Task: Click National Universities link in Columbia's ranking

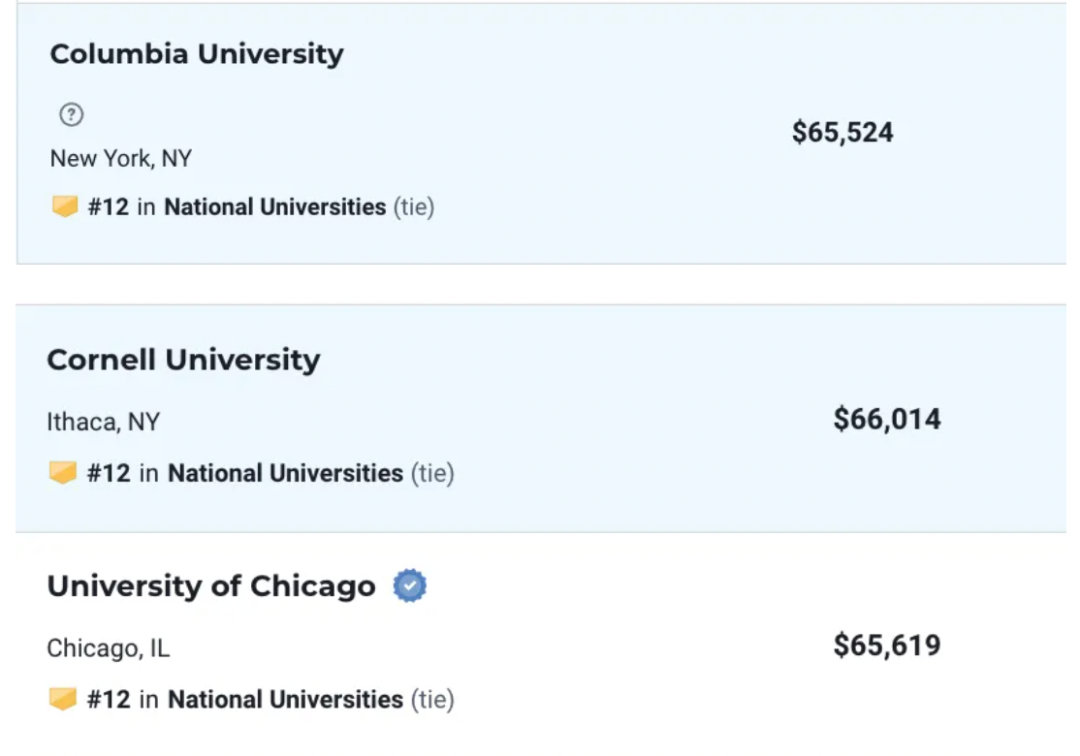Action: (275, 207)
